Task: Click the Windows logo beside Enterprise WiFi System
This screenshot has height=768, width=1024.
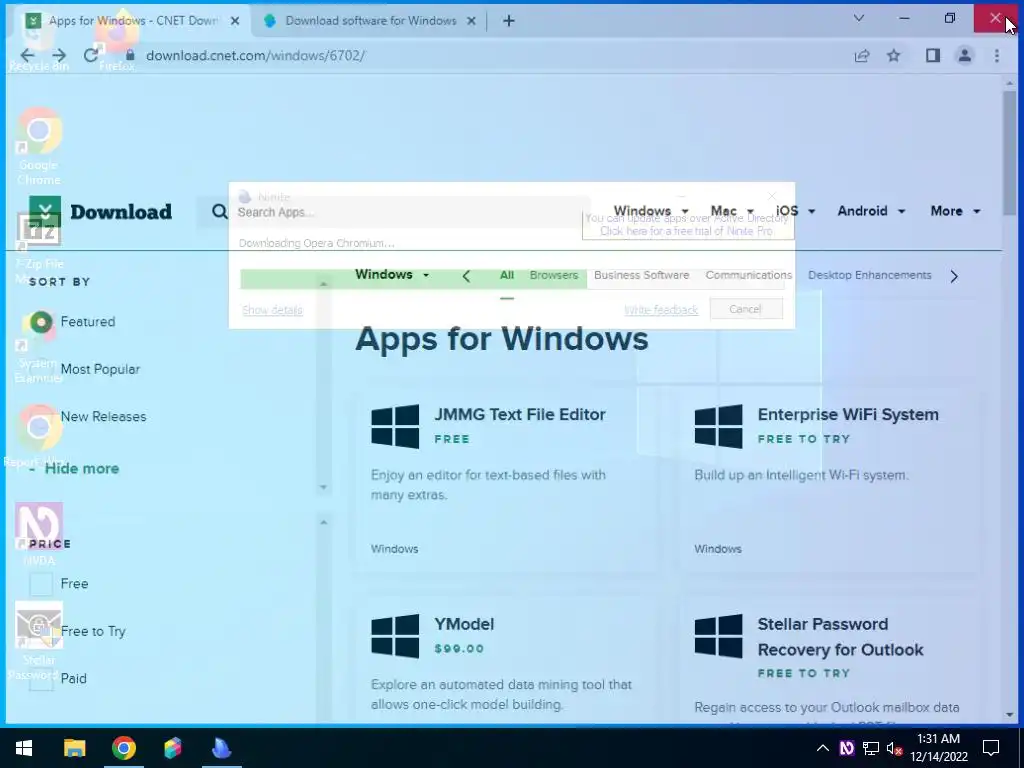Action: (x=718, y=426)
